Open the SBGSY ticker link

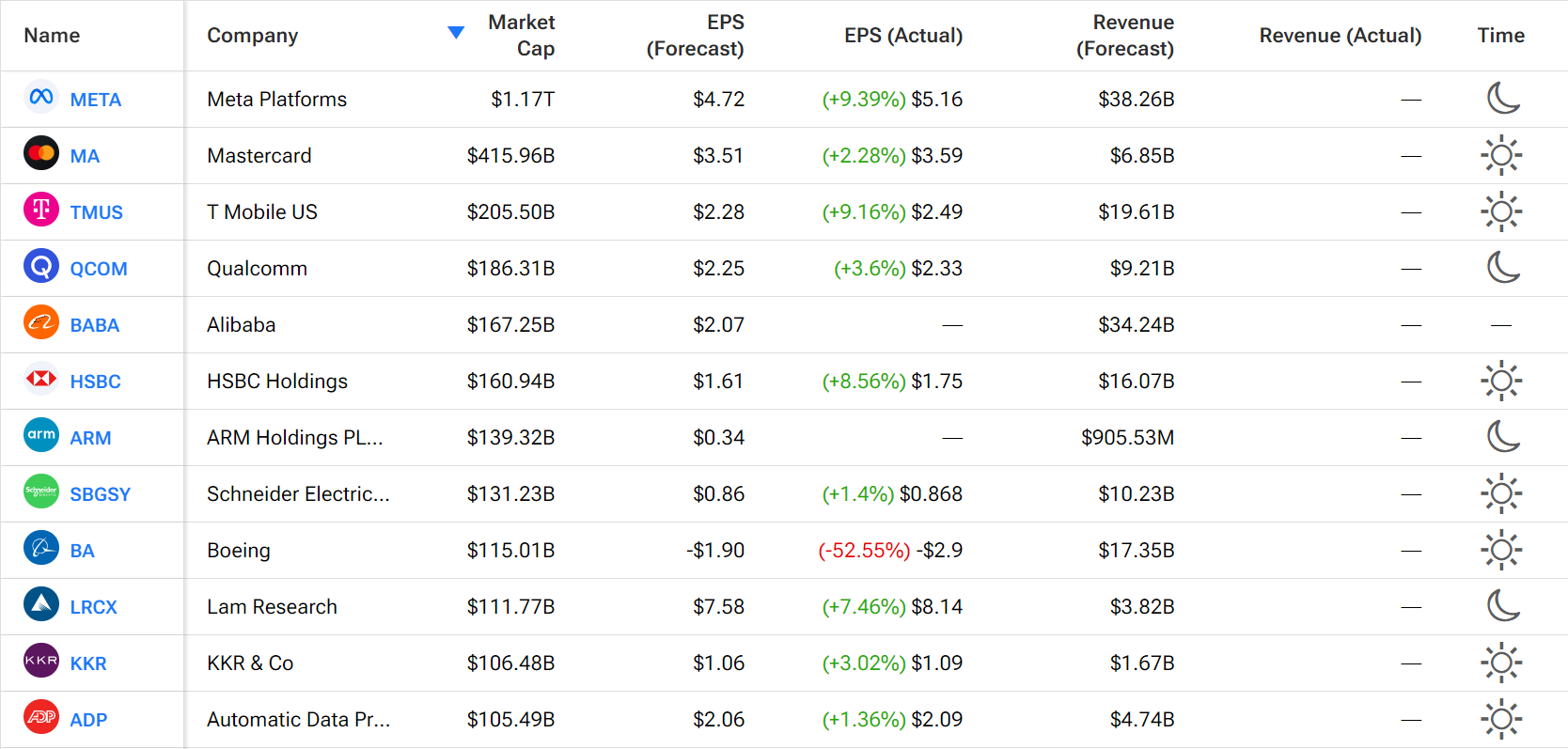[101, 494]
